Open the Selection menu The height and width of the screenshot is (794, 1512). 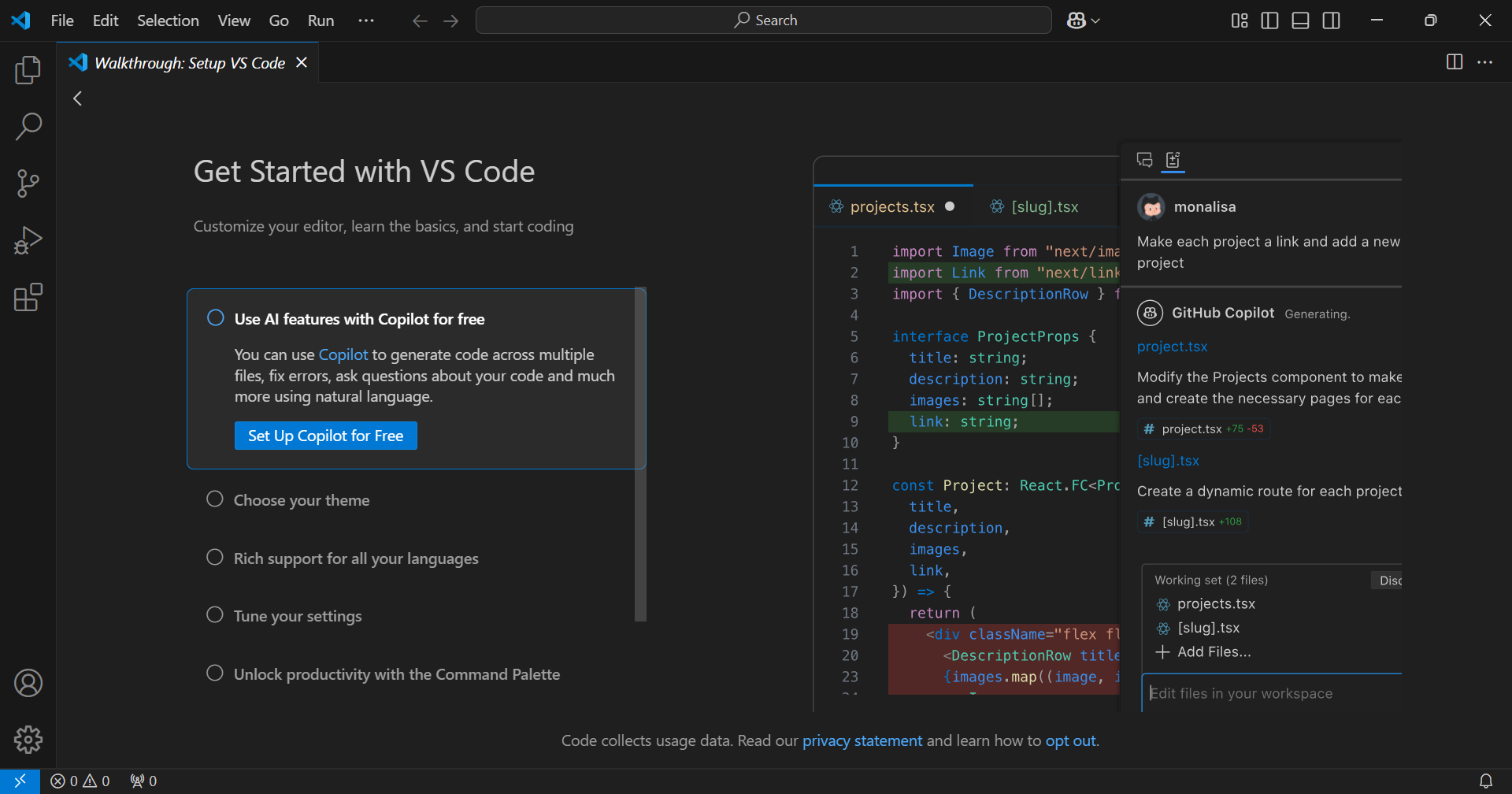click(168, 20)
